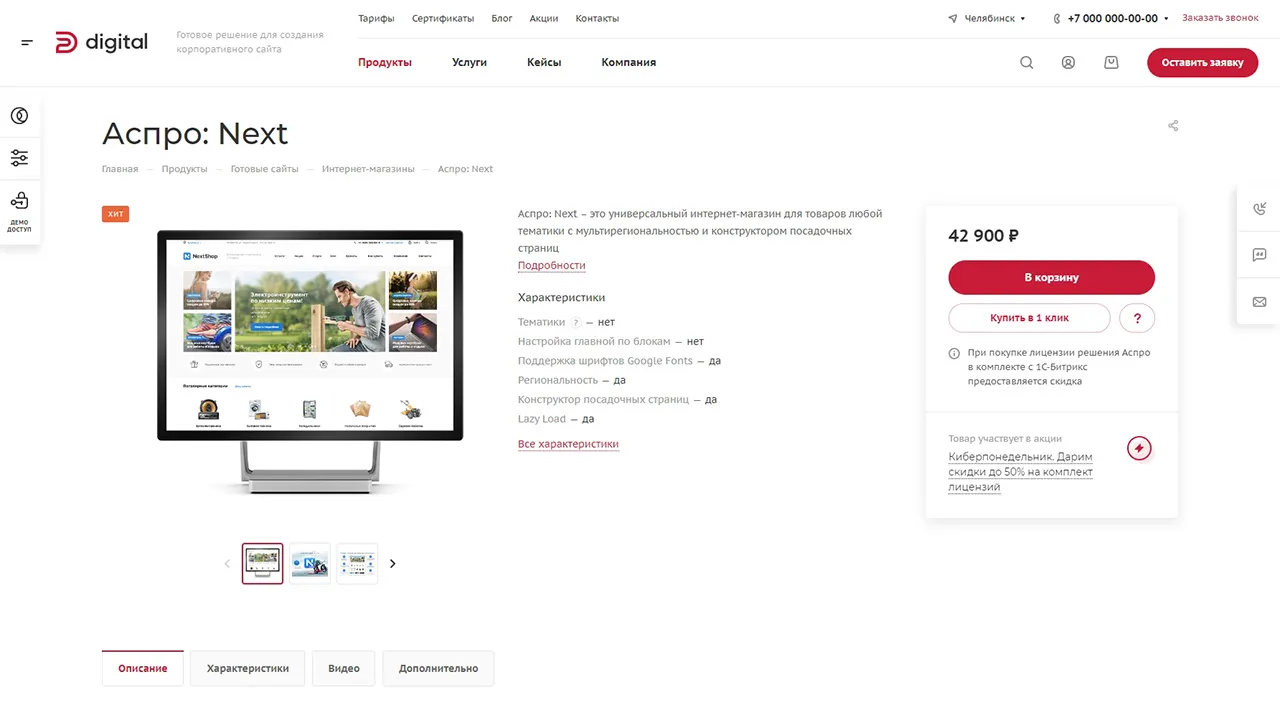Open site search magnifier icon
Image resolution: width=1280 pixels, height=720 pixels.
click(x=1026, y=62)
